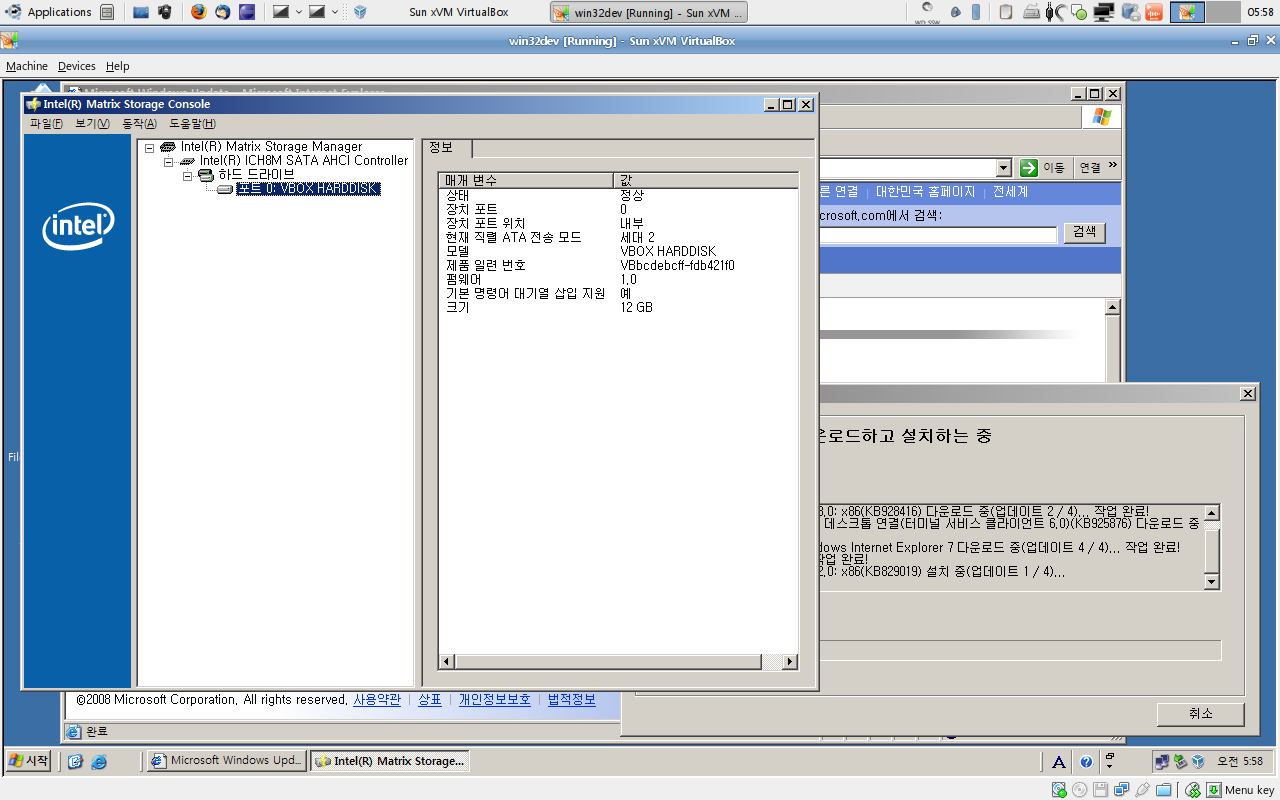Screen dimensions: 1280x800
Task: Select the 정보 tab
Action: [x=441, y=148]
